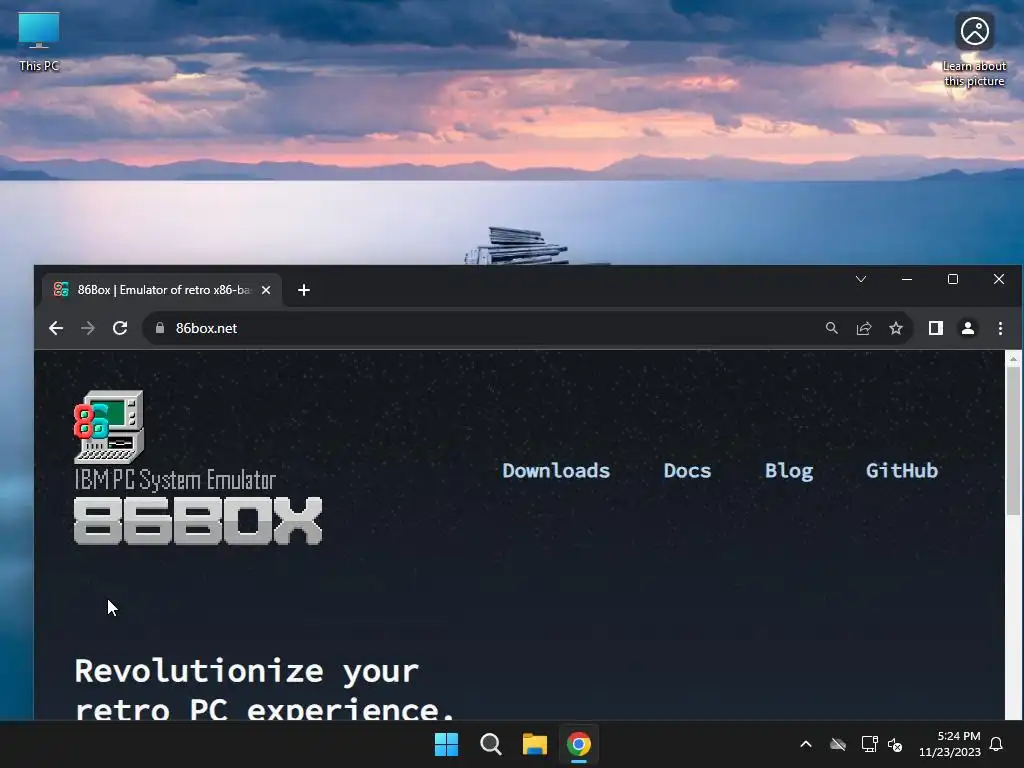
Task: Open Chrome side panel
Action: pyautogui.click(x=936, y=328)
